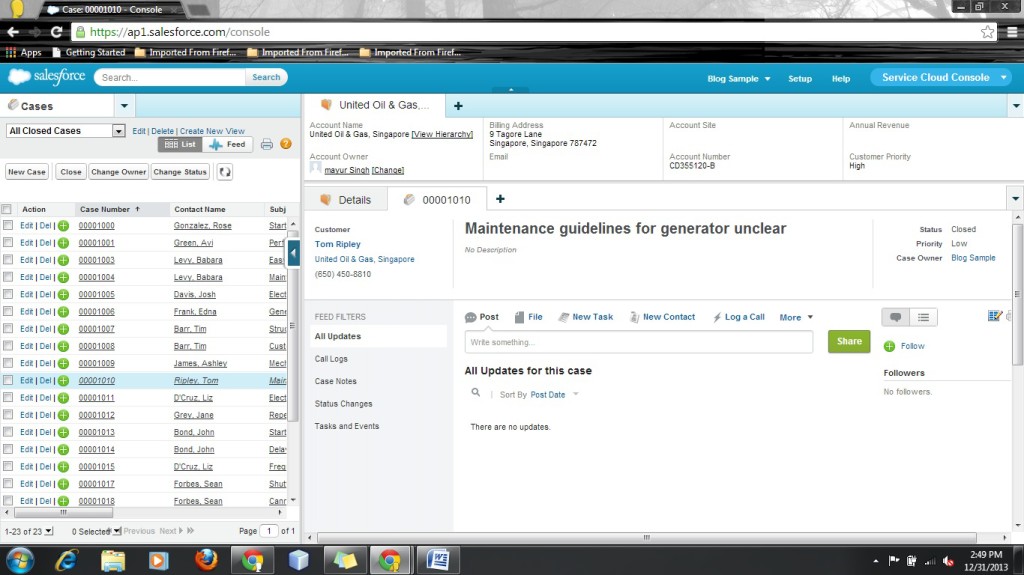Viewport: 1024px width, 575px height.
Task: Click the refresh list icon button
Action: coord(224,172)
